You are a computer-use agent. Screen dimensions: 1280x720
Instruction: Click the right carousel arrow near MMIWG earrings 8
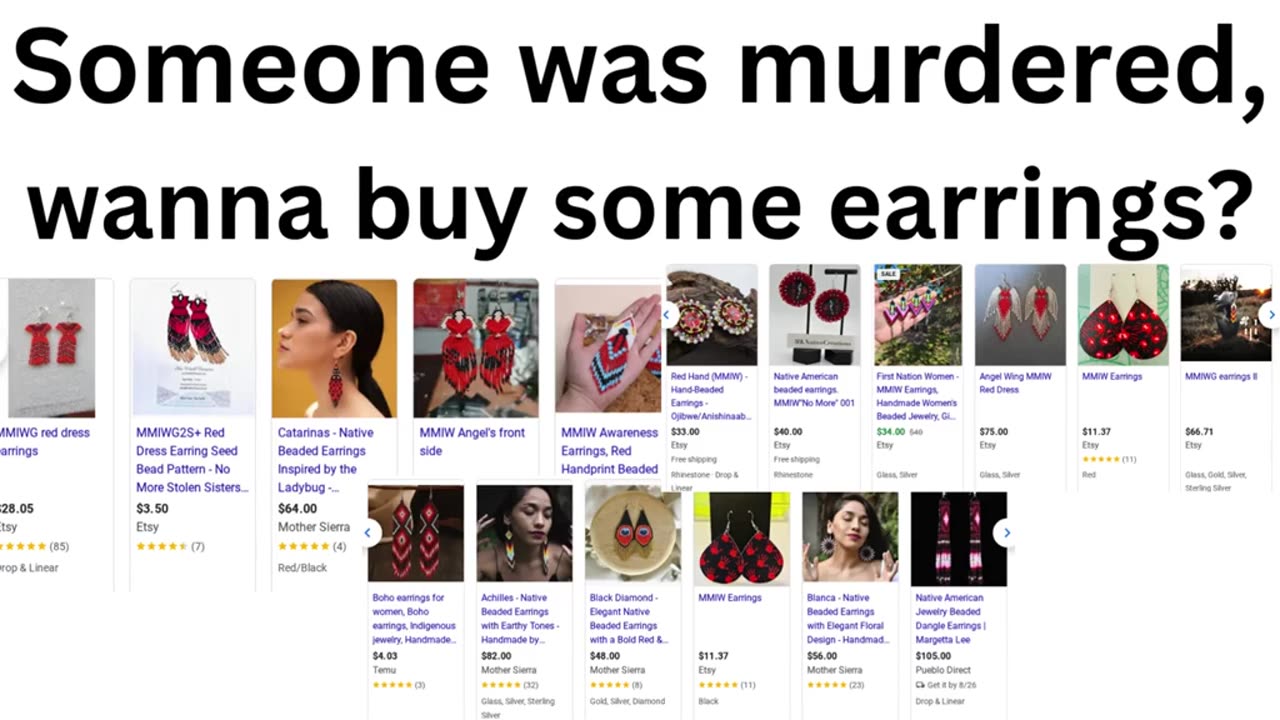1271,314
